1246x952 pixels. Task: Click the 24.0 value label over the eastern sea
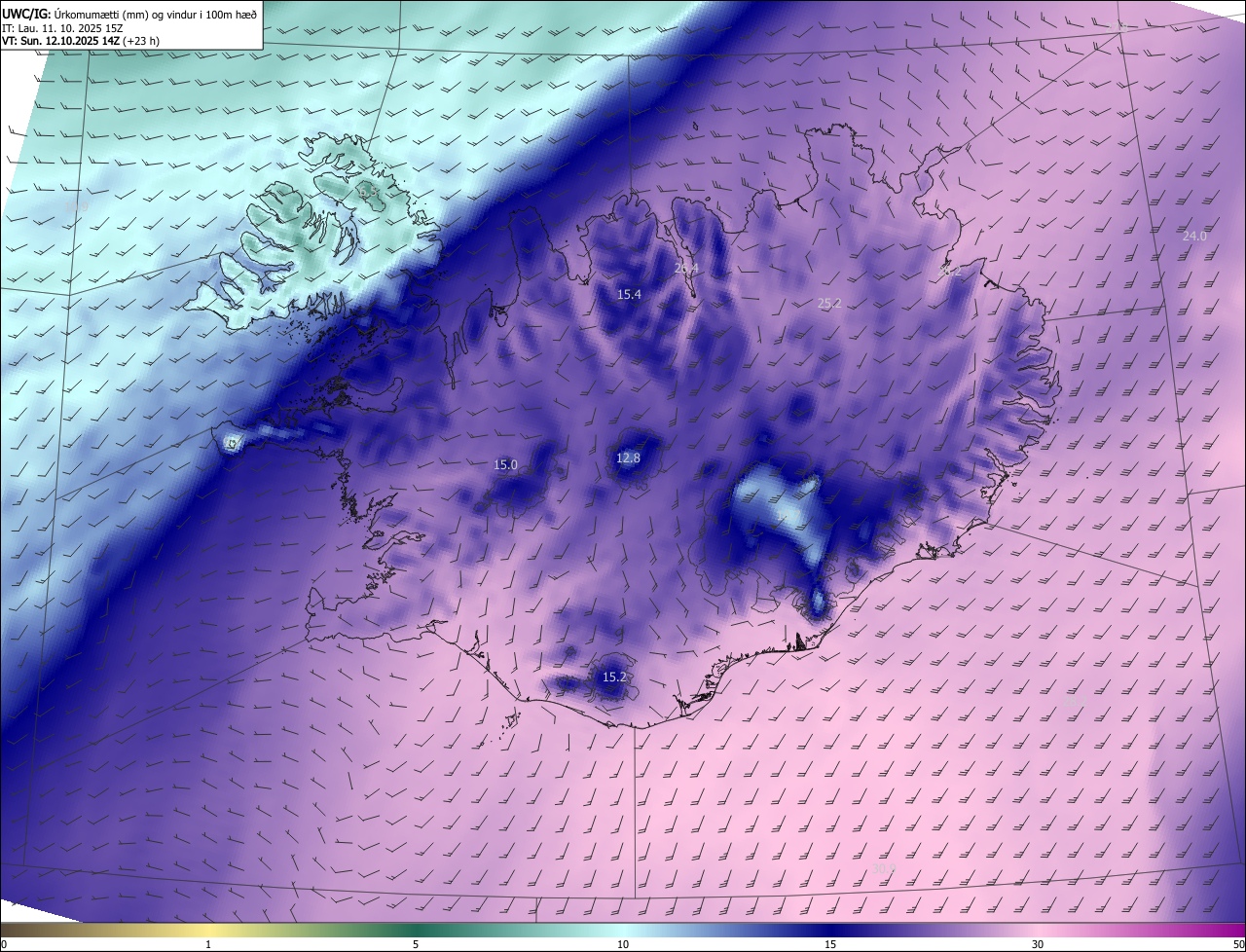(x=1194, y=237)
